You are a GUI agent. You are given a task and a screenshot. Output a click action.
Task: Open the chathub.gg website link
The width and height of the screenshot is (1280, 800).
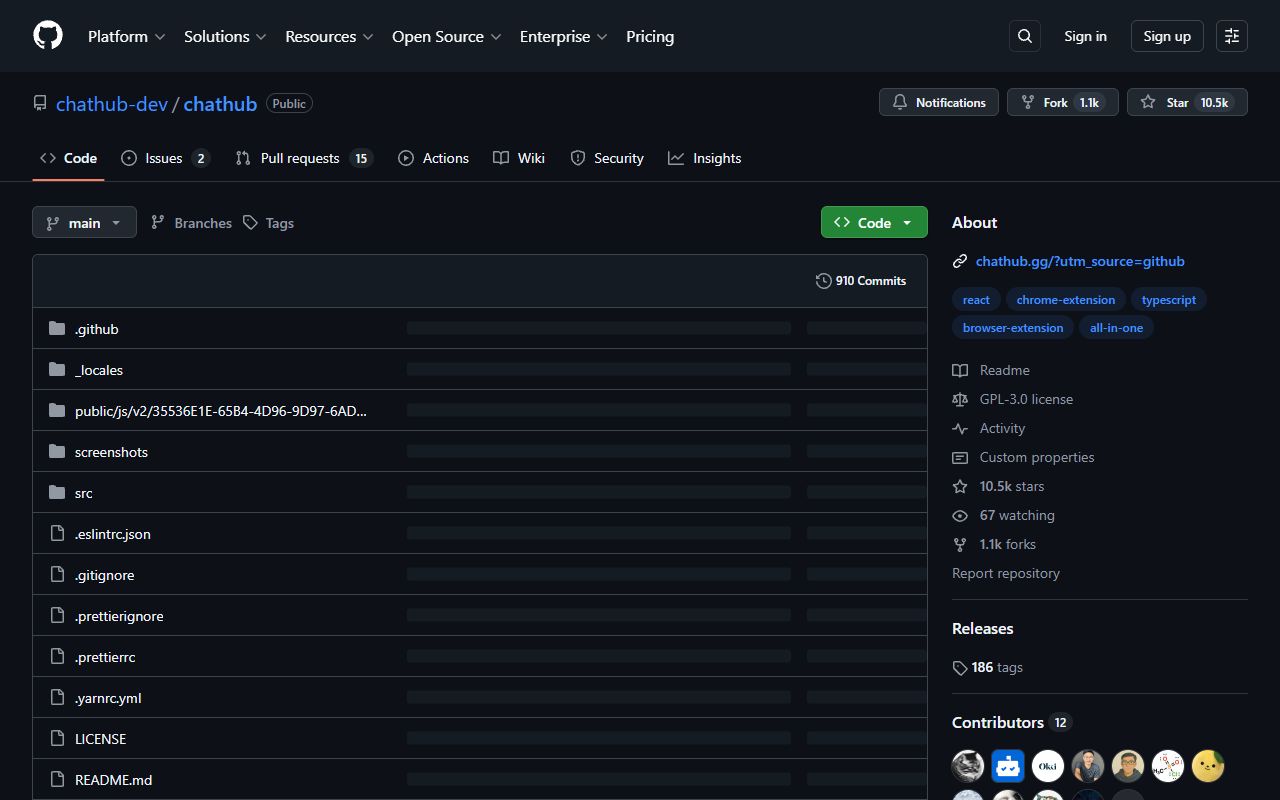pyautogui.click(x=1080, y=261)
